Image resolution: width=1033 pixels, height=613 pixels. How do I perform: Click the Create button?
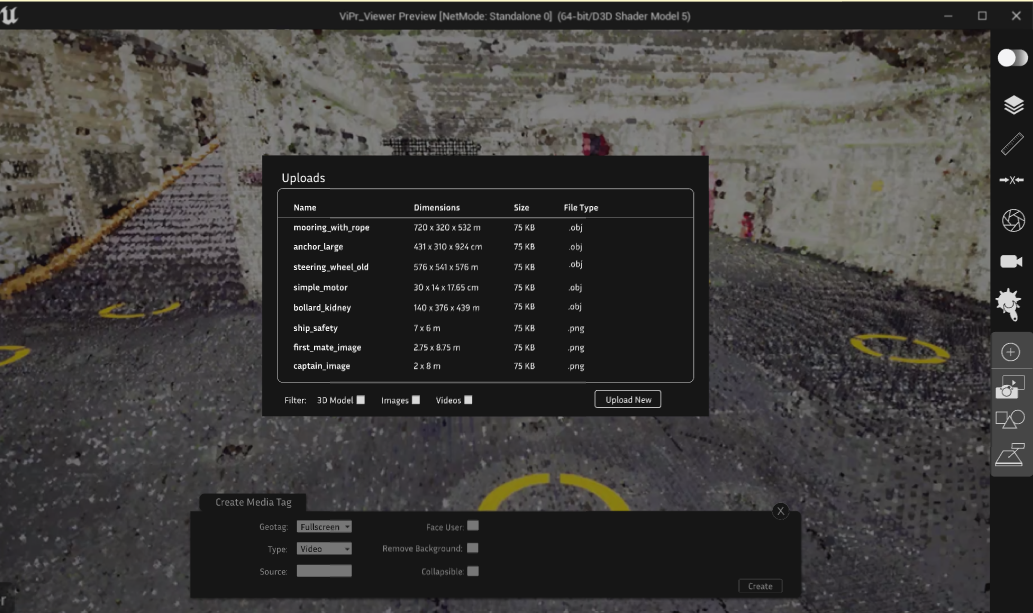pos(760,586)
